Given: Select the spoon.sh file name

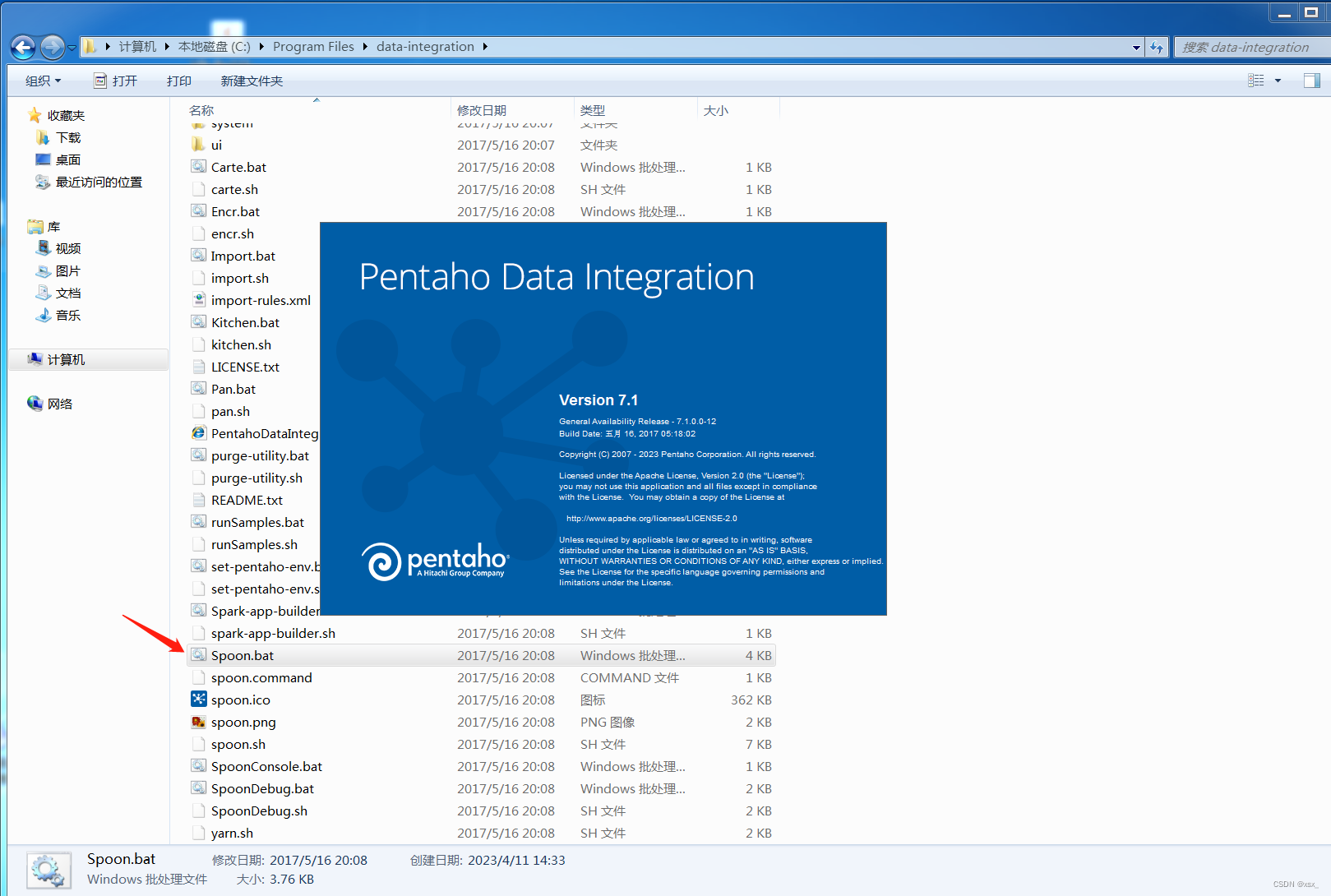Looking at the screenshot, I should pyautogui.click(x=238, y=744).
